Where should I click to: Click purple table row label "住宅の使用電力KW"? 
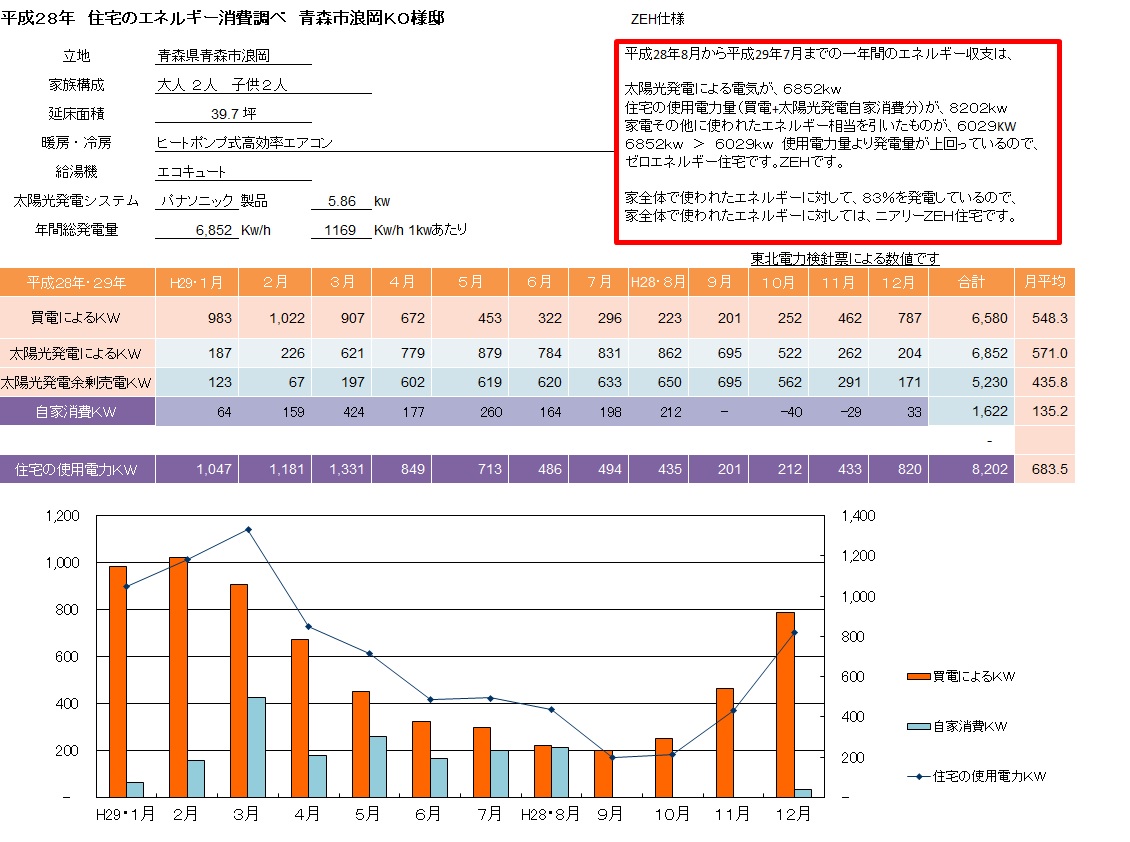(77, 469)
